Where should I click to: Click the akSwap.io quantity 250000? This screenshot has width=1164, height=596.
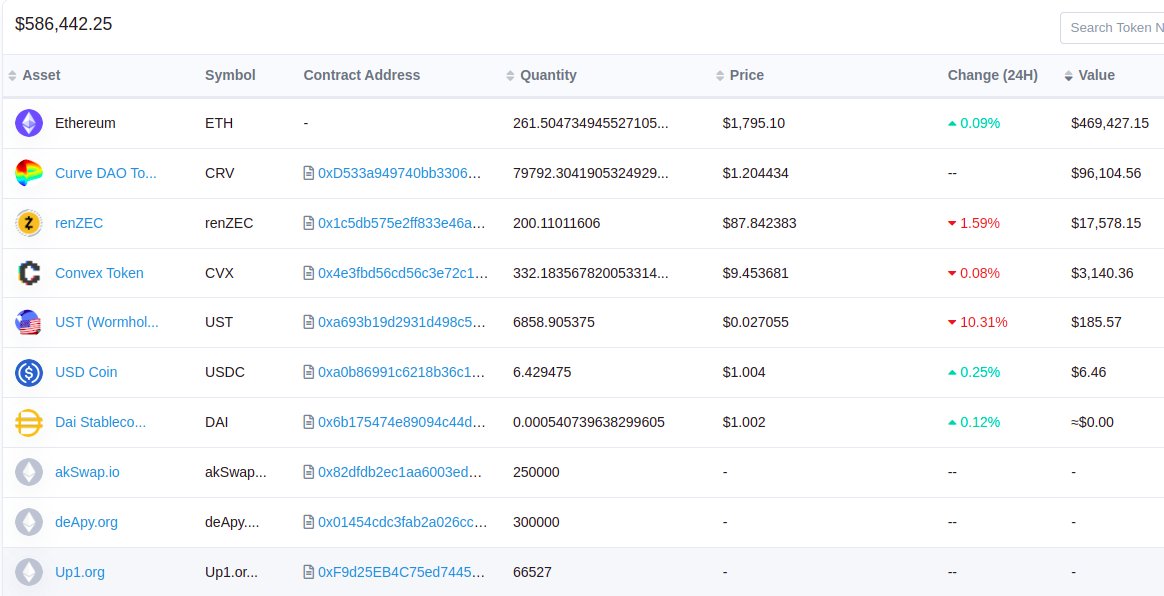tap(536, 472)
